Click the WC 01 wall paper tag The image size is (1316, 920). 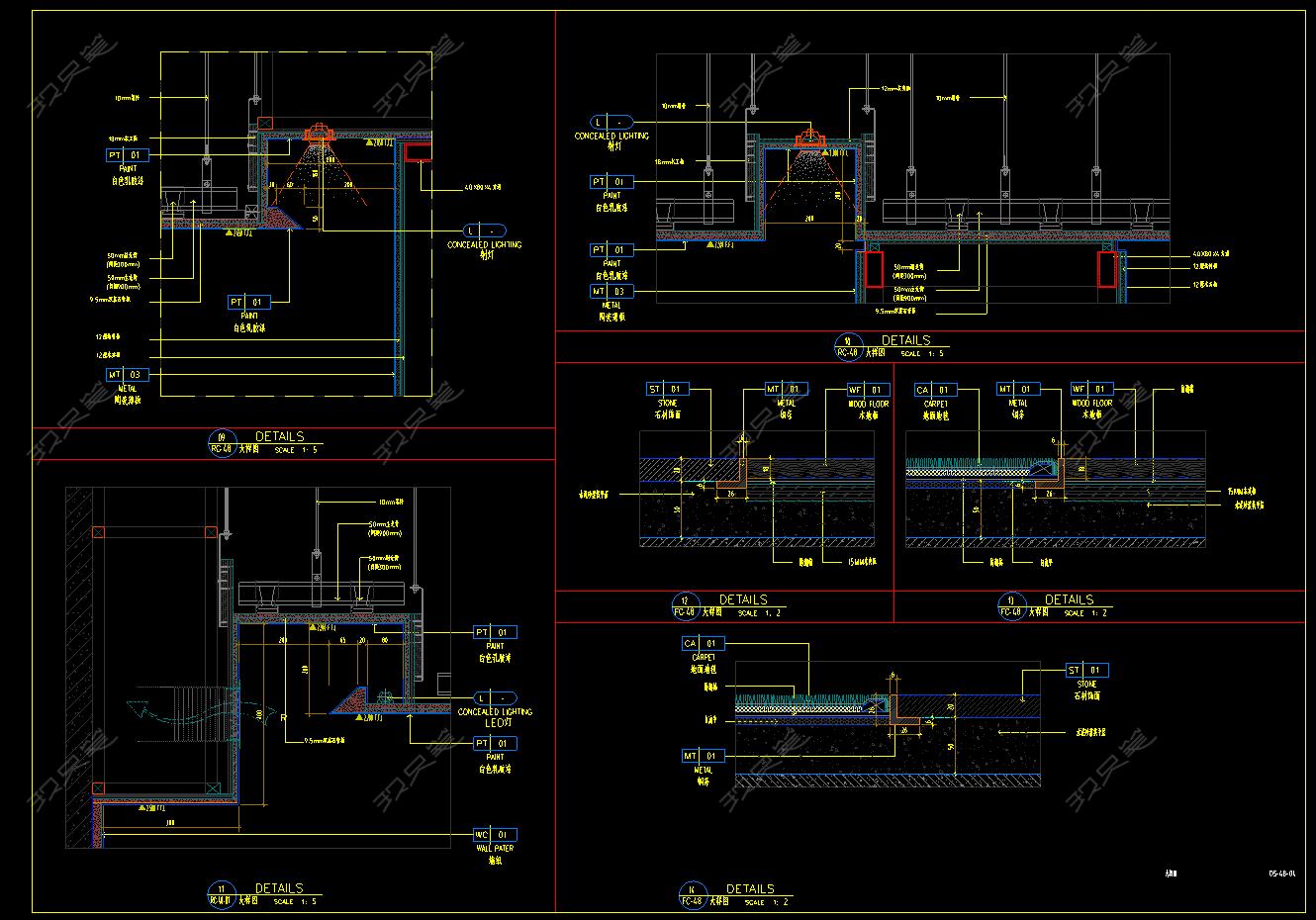pos(496,834)
